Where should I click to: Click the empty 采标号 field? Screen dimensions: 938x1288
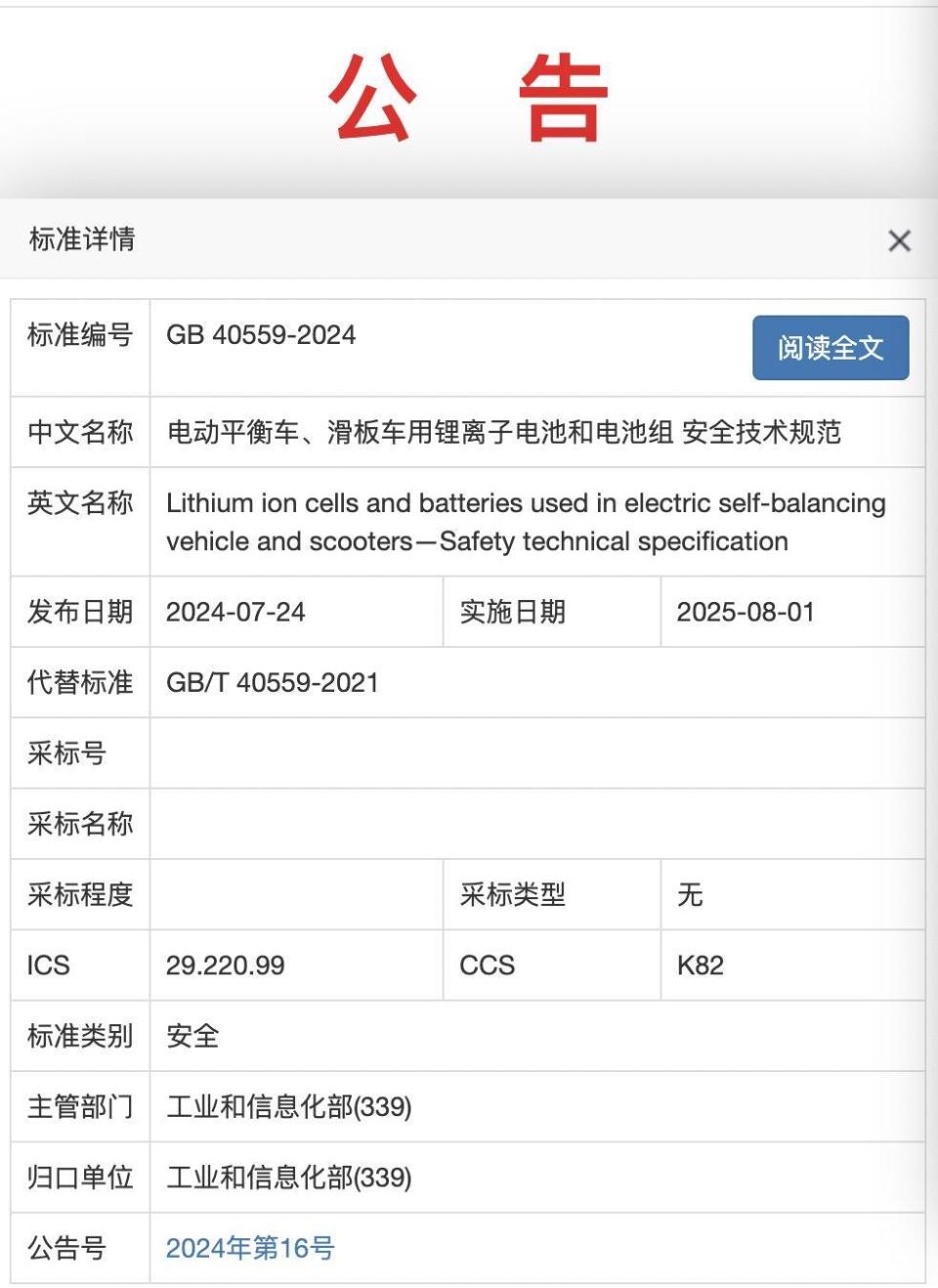click(537, 753)
